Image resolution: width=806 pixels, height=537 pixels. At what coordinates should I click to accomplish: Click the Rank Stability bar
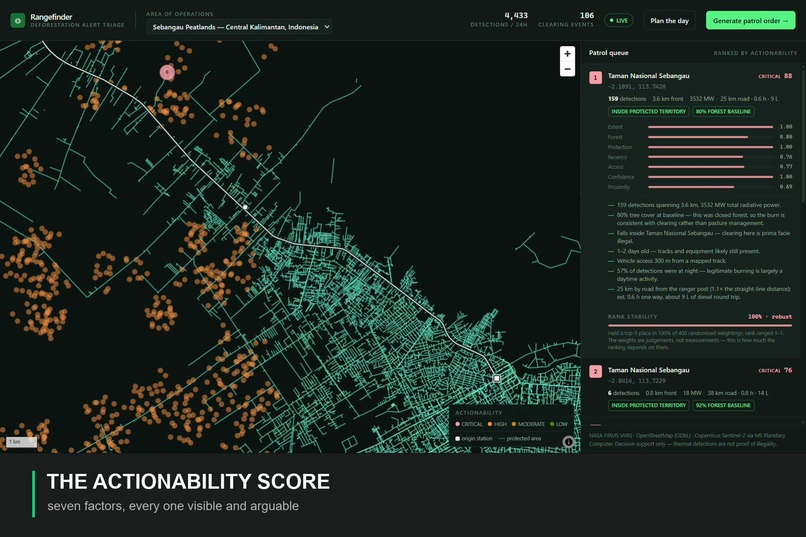pos(700,325)
